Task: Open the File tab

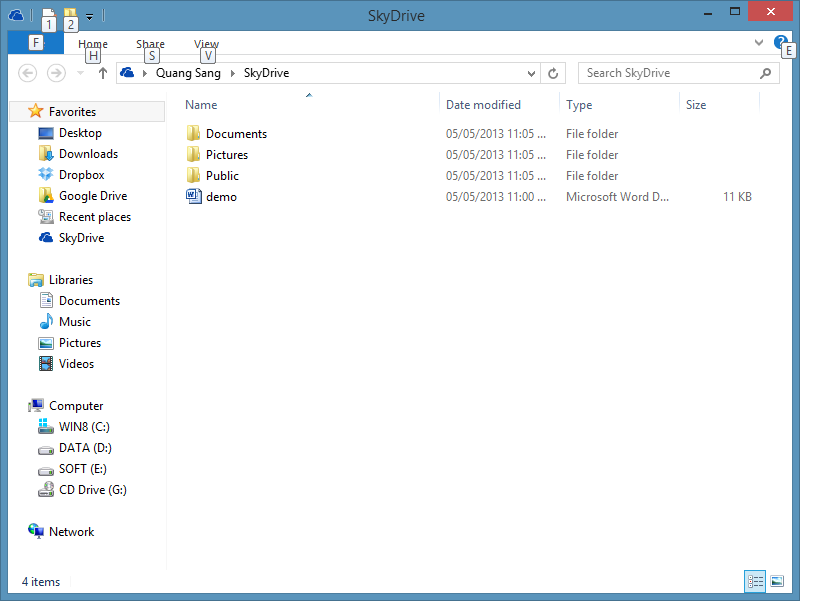Action: point(36,42)
